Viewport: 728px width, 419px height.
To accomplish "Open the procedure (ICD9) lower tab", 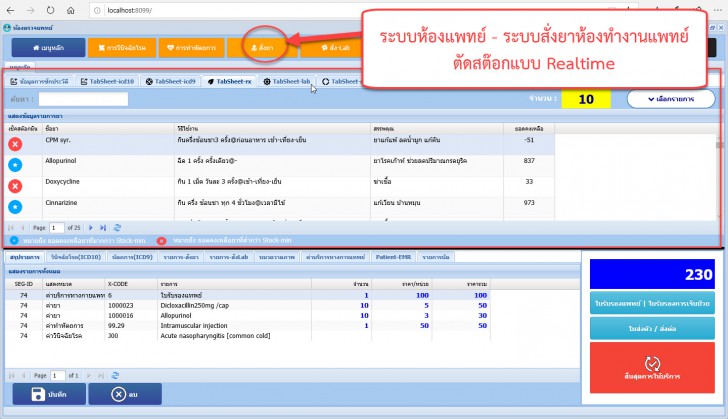I will [132, 257].
